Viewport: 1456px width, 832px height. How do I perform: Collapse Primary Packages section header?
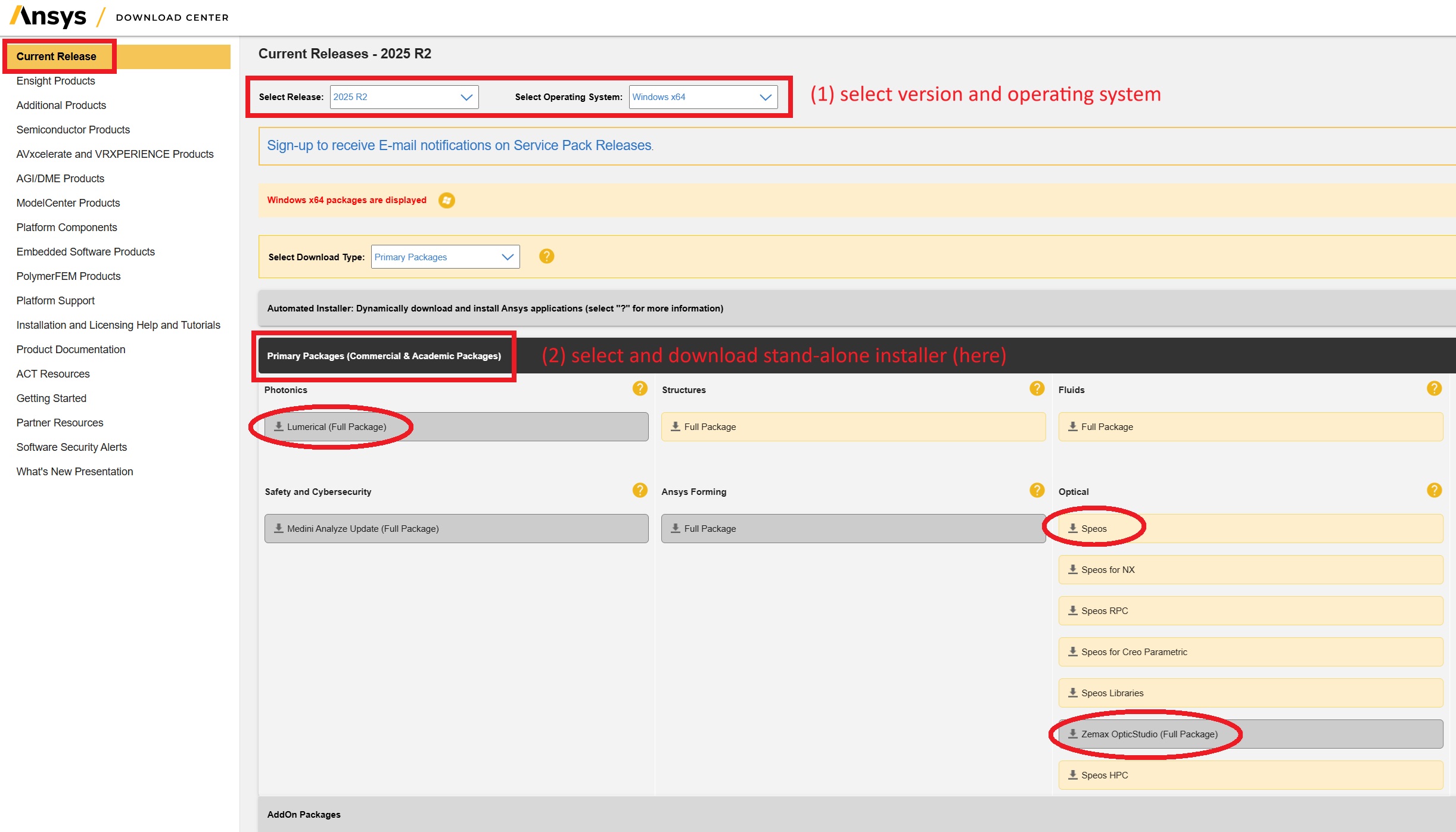pyautogui.click(x=857, y=356)
